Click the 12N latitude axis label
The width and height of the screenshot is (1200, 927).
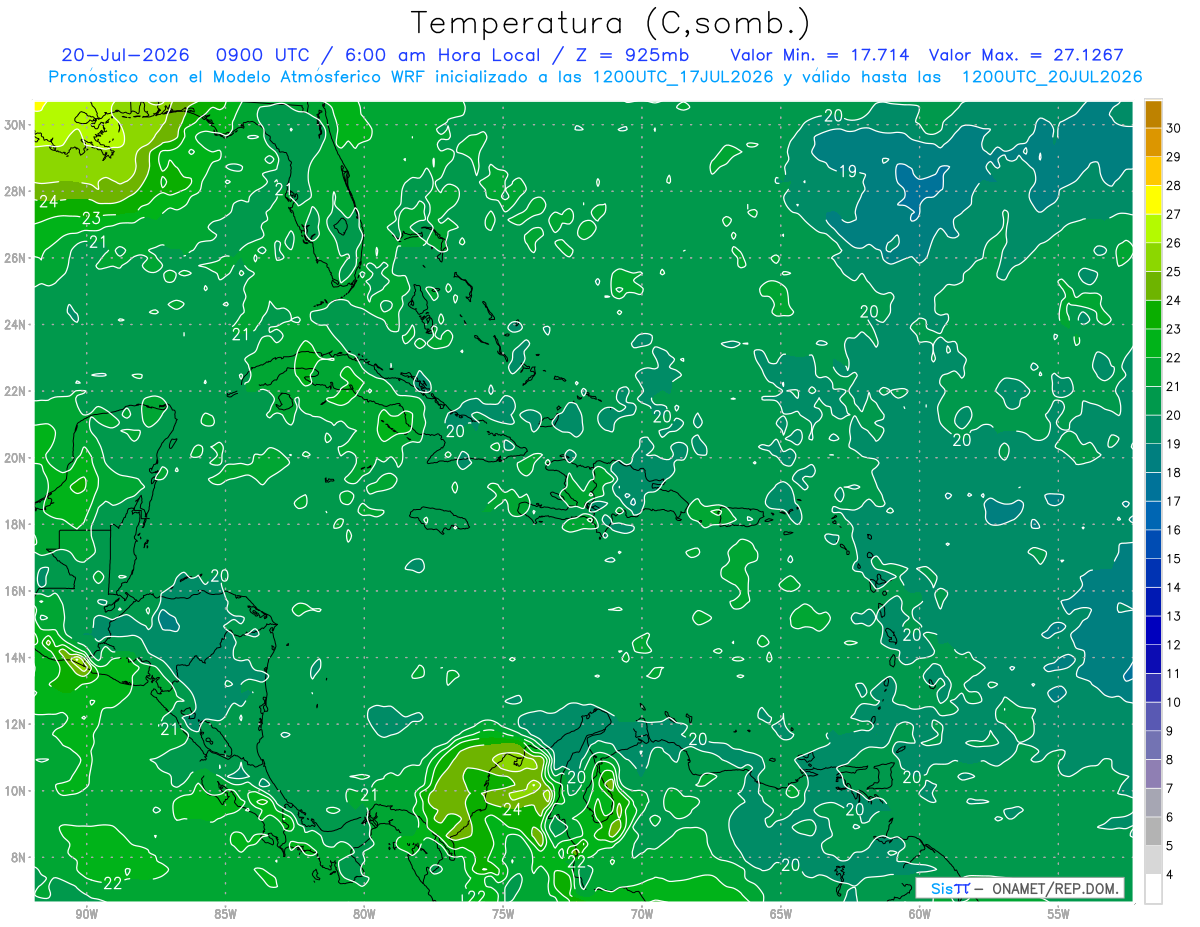point(15,724)
